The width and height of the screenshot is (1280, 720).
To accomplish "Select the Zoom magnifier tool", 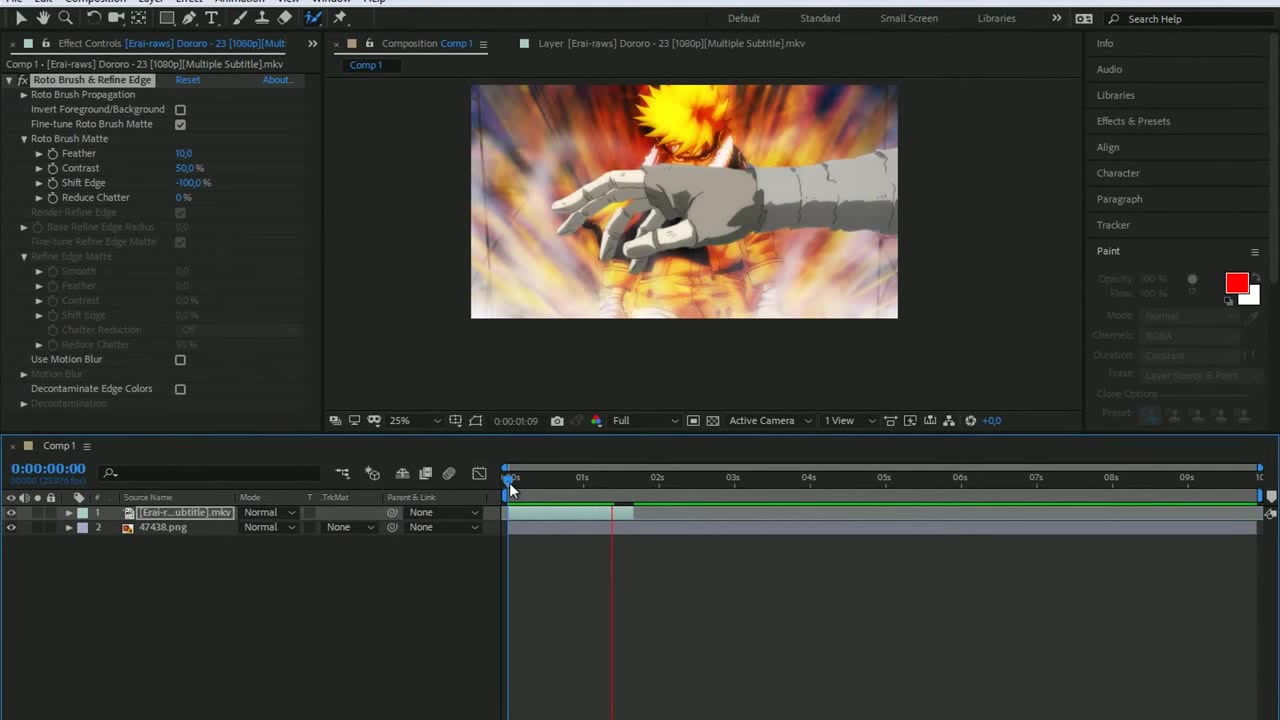I will [x=65, y=18].
